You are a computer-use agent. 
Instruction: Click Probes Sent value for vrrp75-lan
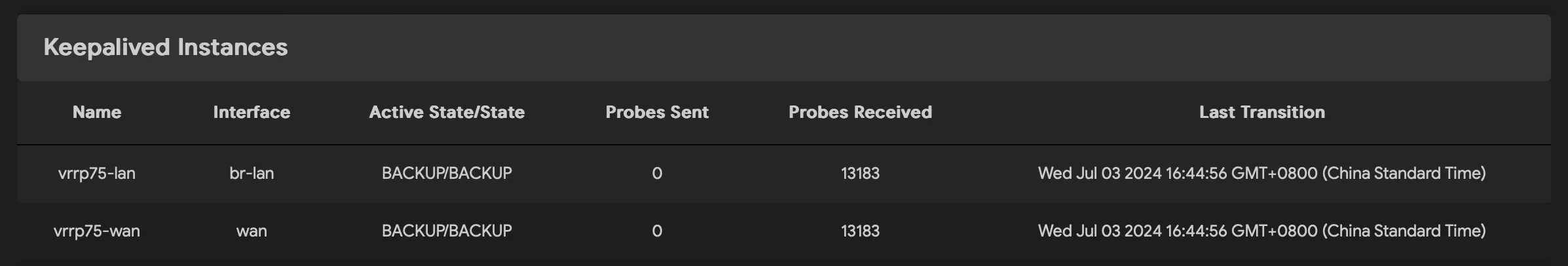tap(657, 173)
